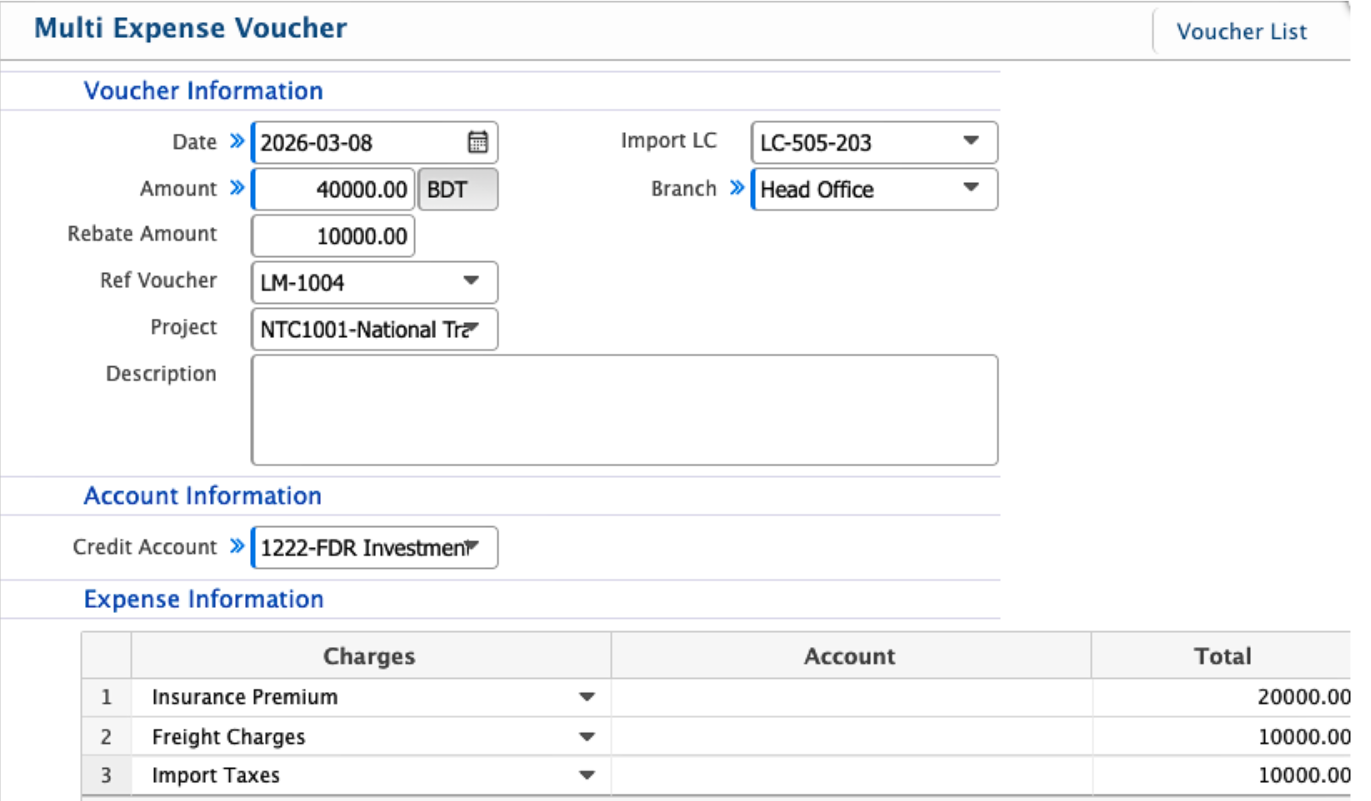This screenshot has width=1371, height=801.
Task: Open Insurance Premium charges dropdown arrow
Action: click(x=587, y=697)
